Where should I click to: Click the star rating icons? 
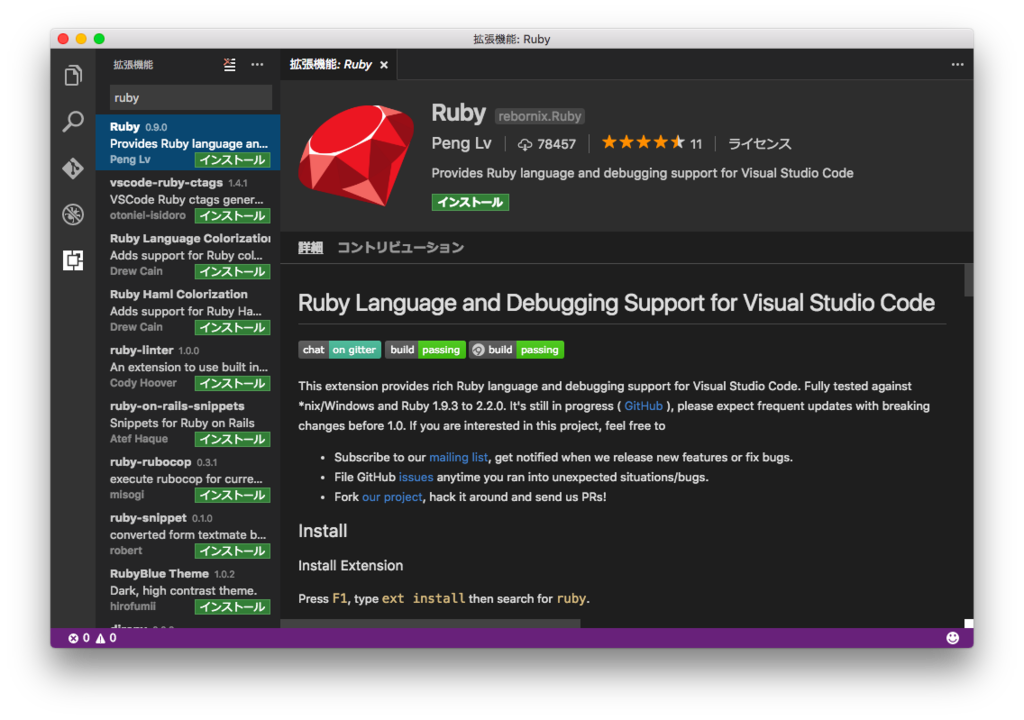click(643, 142)
